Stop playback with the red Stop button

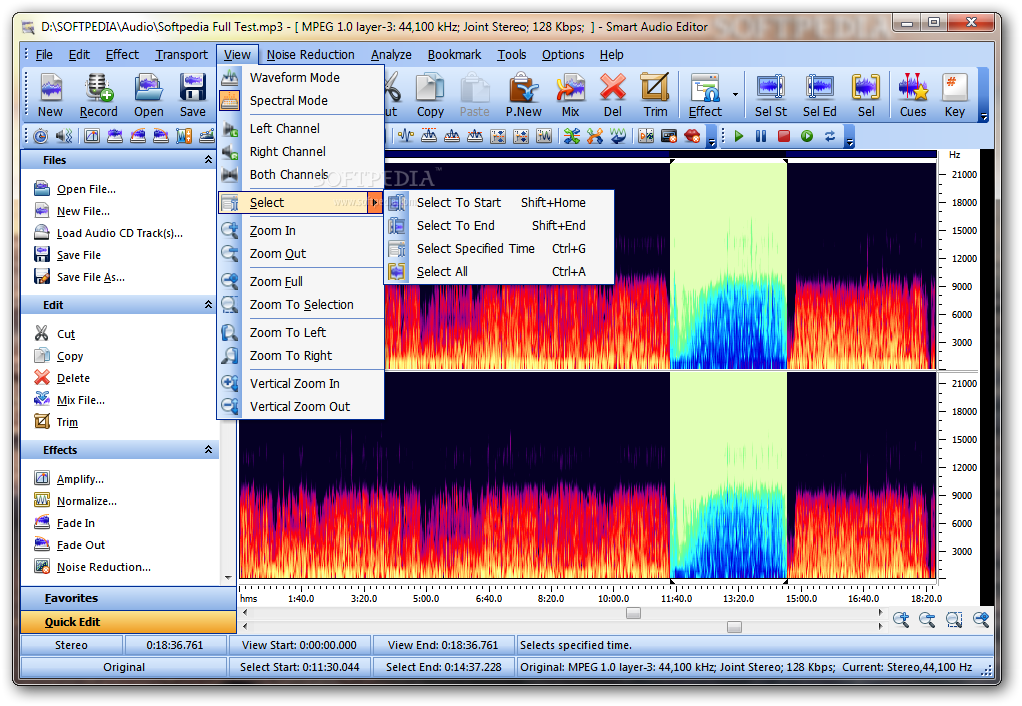(x=783, y=136)
